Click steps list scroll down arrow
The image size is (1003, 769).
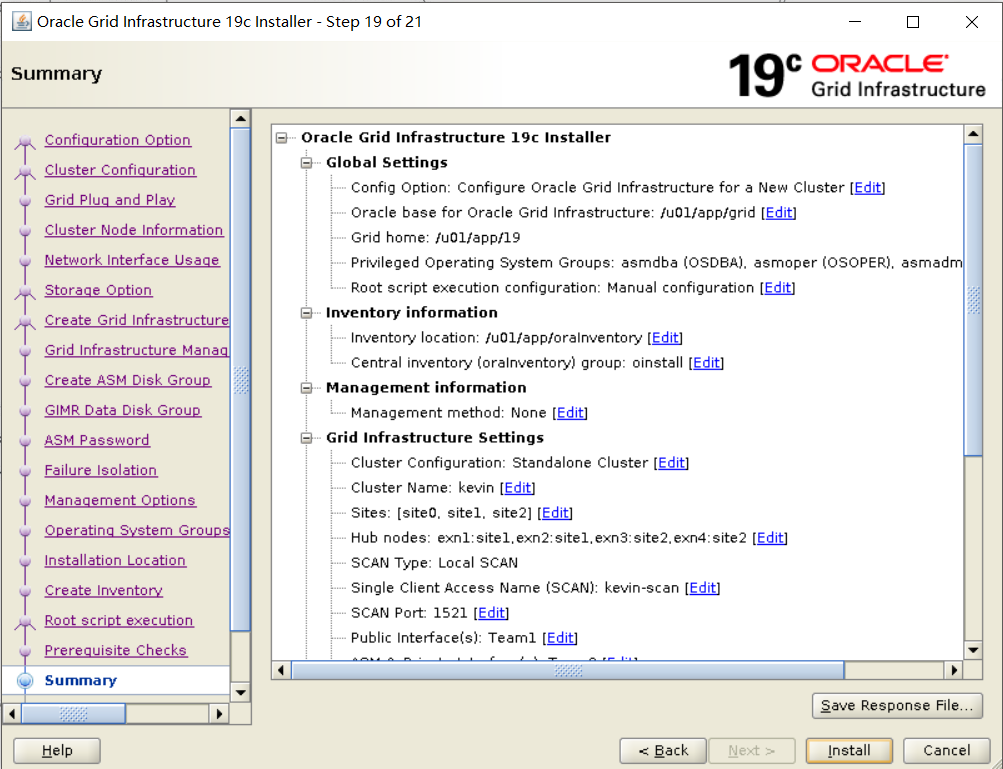pyautogui.click(x=241, y=692)
